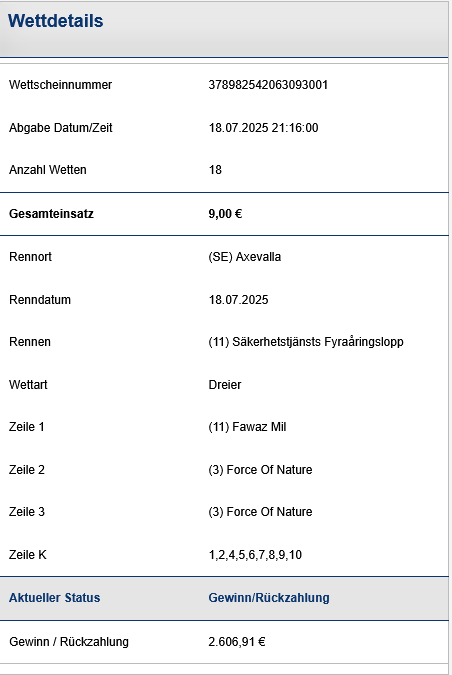Click the Anzahl Wetten value 18
The image size is (452, 675).
pos(215,170)
